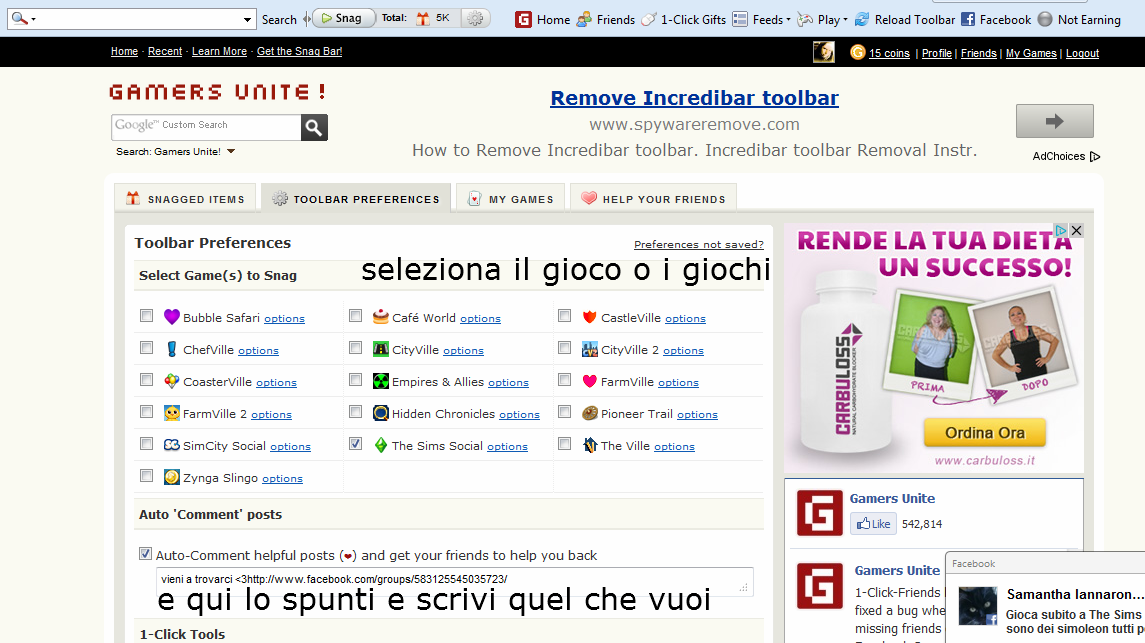
Task: Like the Gamers Unite Facebook page
Action: pos(873,523)
